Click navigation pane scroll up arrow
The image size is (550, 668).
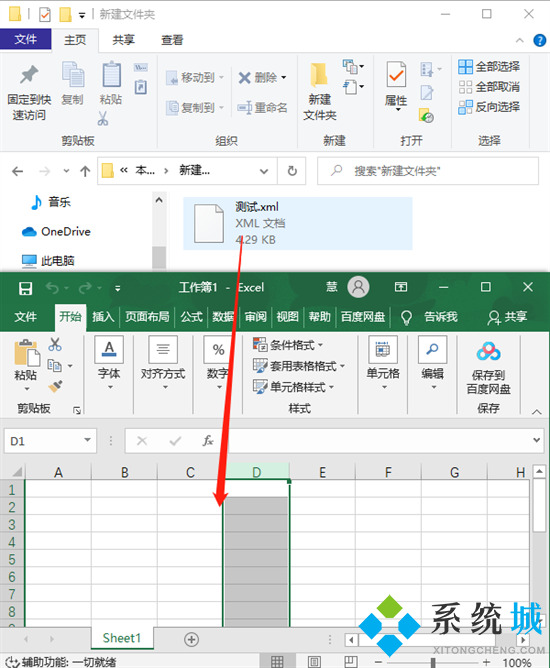pos(159,199)
